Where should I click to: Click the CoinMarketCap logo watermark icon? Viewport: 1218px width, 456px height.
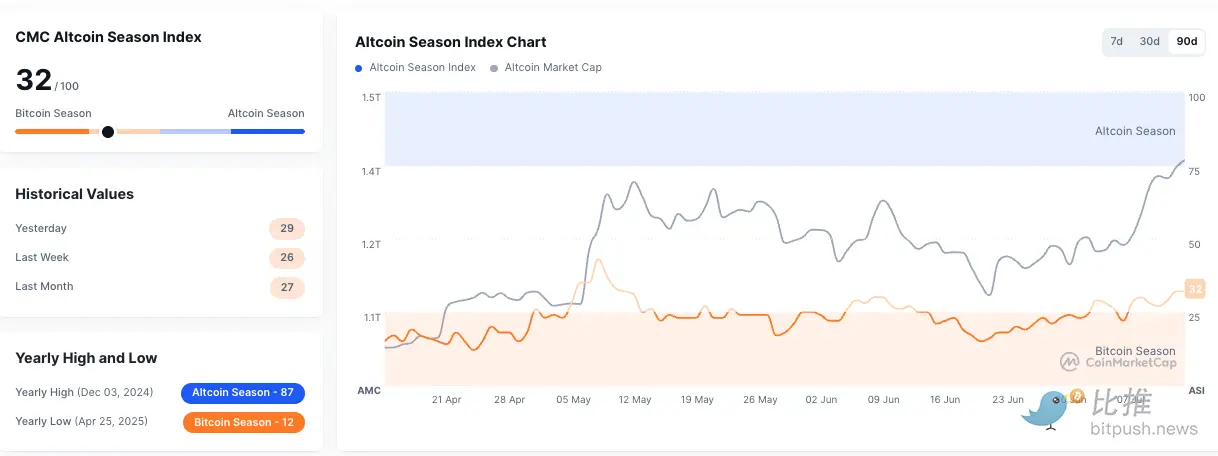pos(1069,362)
